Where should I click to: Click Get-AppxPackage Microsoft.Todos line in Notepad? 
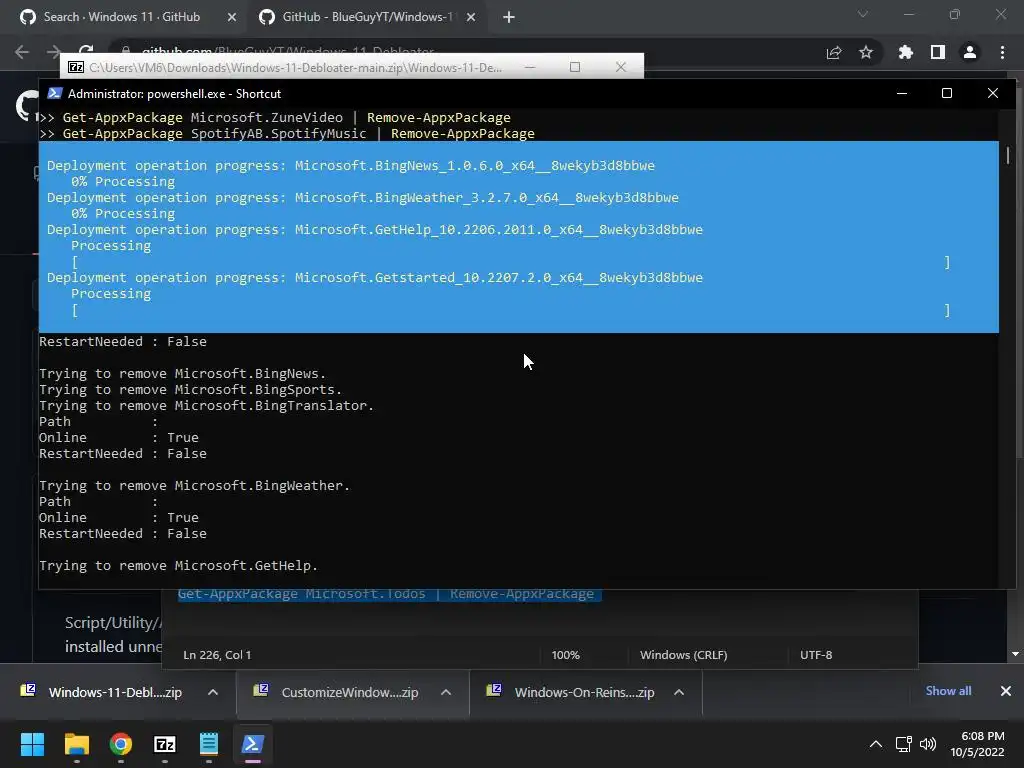389,594
